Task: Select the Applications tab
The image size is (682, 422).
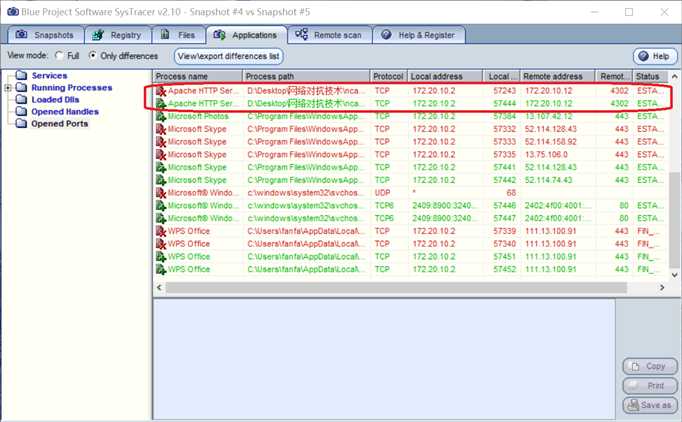Action: pos(246,35)
